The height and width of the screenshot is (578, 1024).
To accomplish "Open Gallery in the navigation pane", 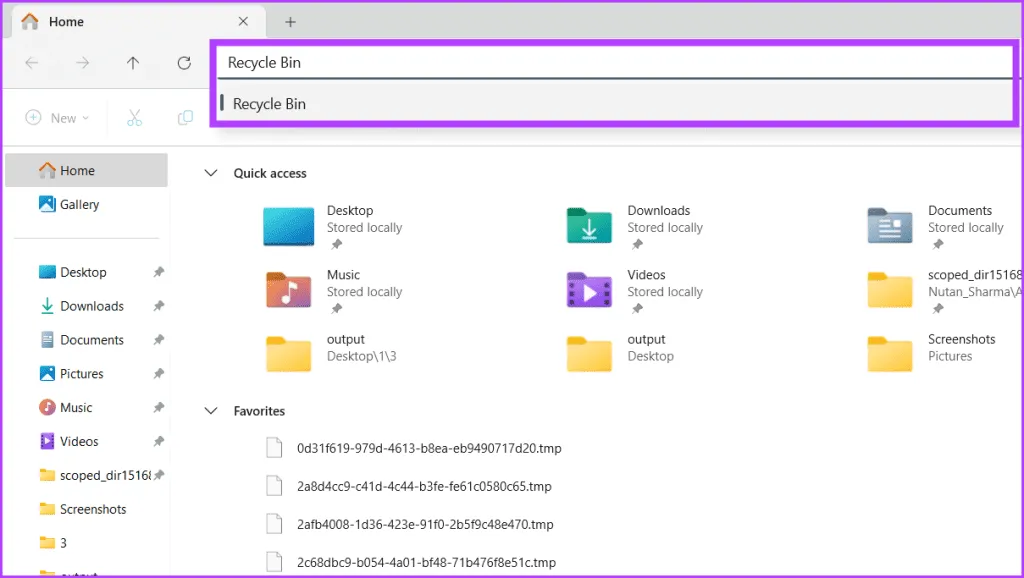I will click(x=79, y=204).
